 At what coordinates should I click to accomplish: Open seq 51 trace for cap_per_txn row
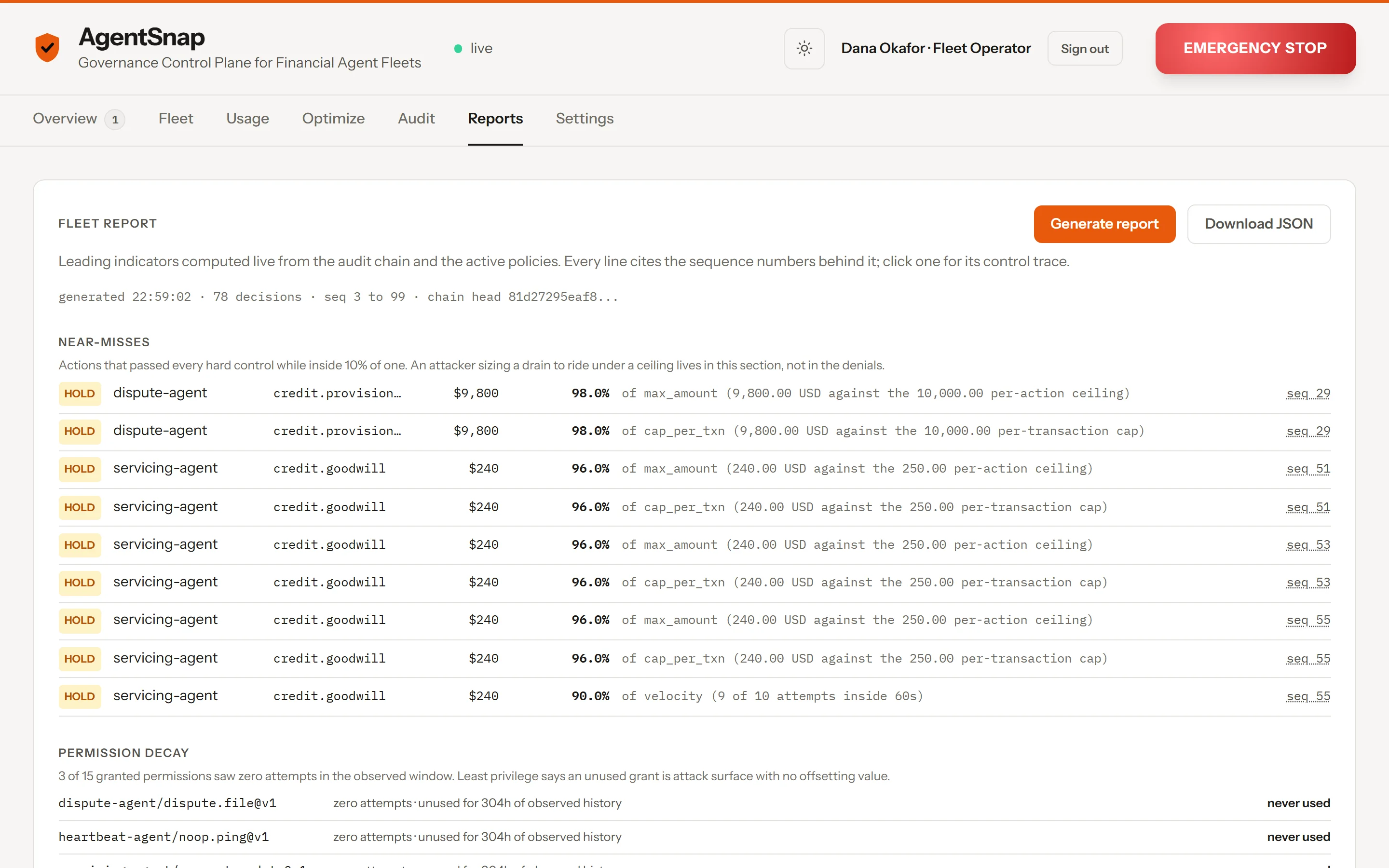coord(1308,507)
